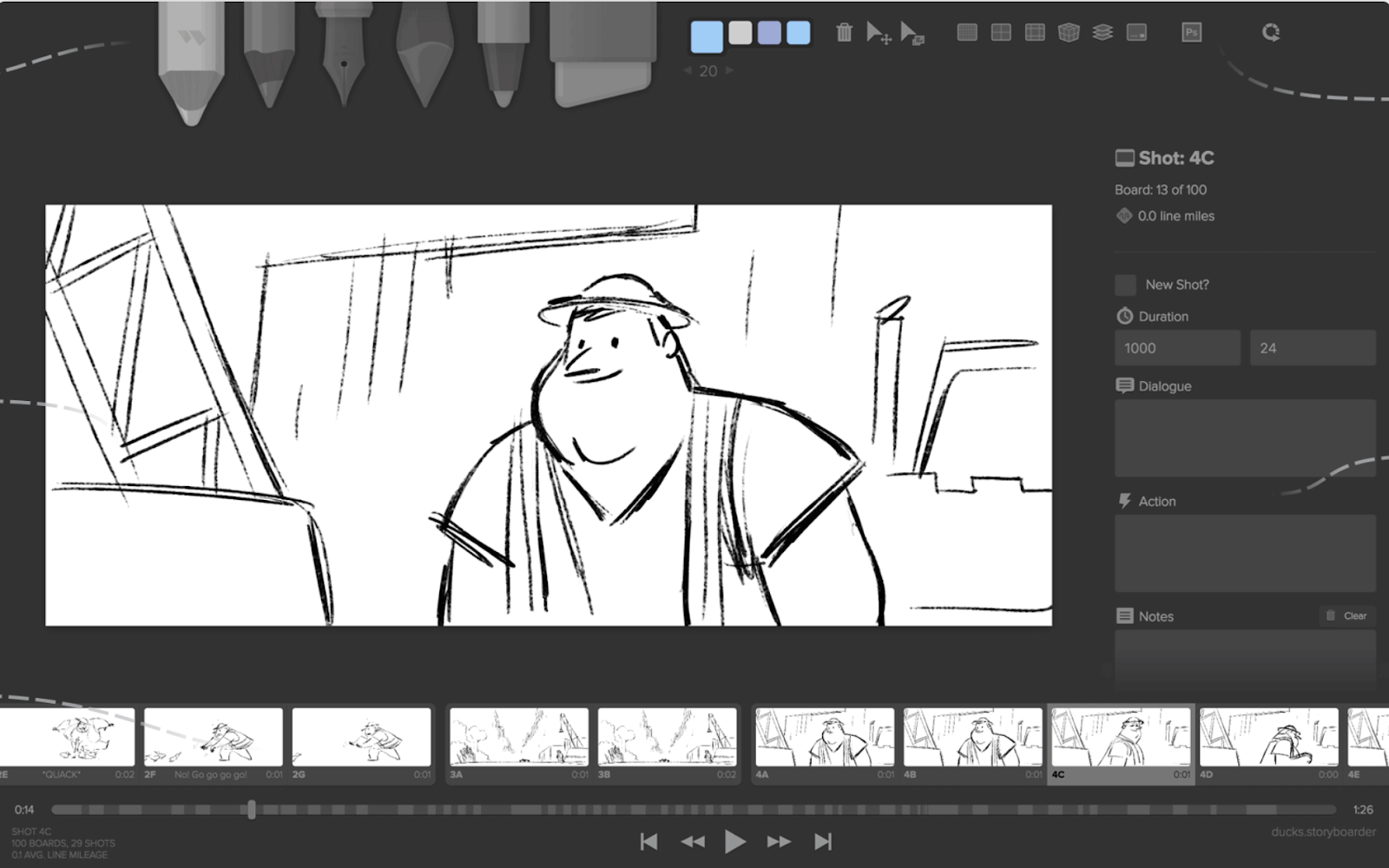Toggle the captions display icon
Image resolution: width=1389 pixels, height=868 pixels.
(1136, 33)
